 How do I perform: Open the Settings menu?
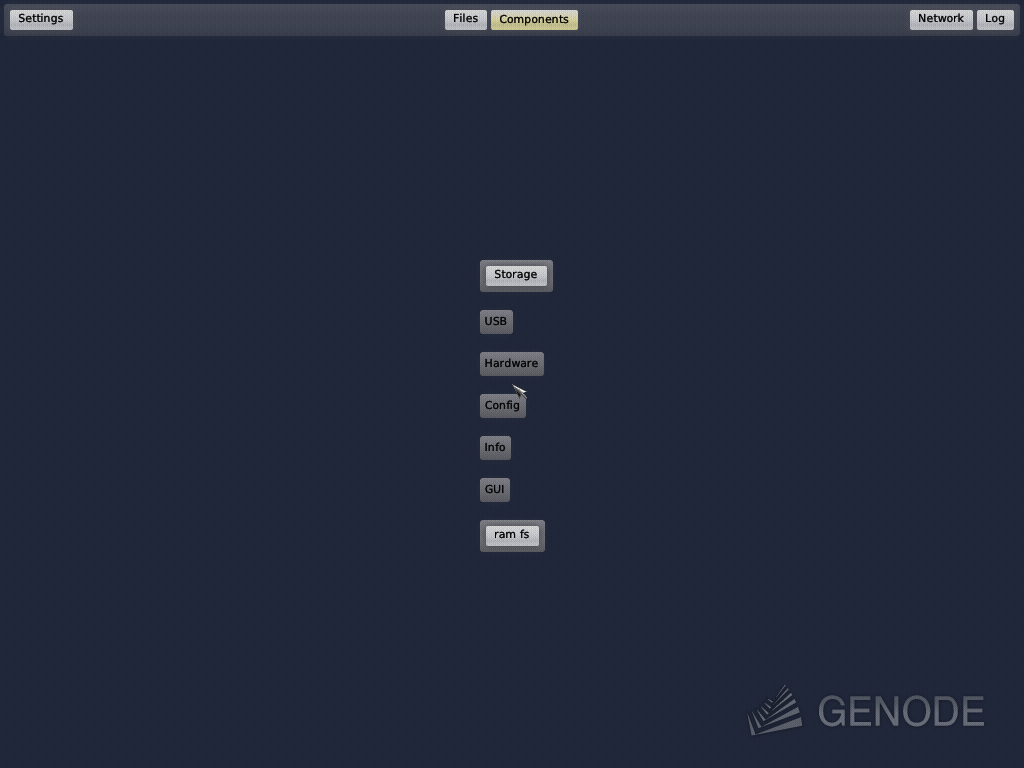[x=40, y=18]
